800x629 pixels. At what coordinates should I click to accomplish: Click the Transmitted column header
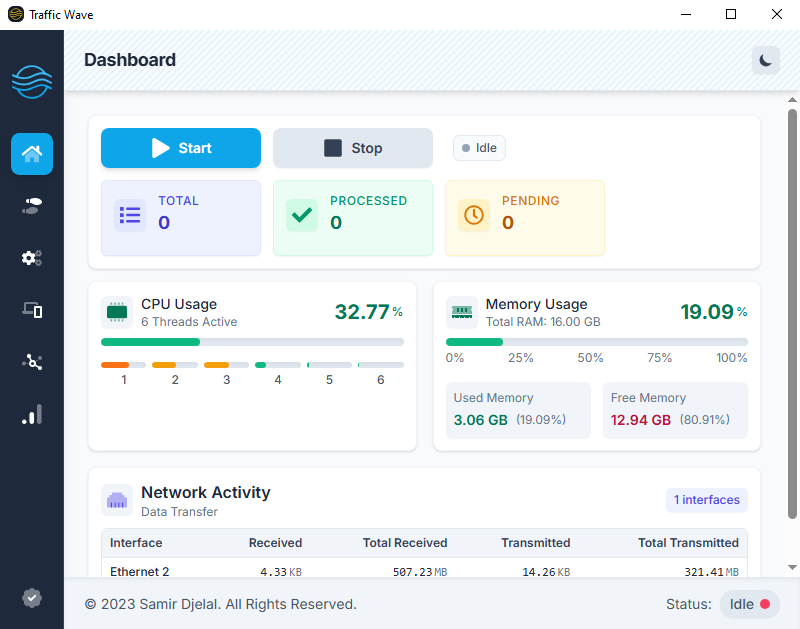(x=535, y=543)
